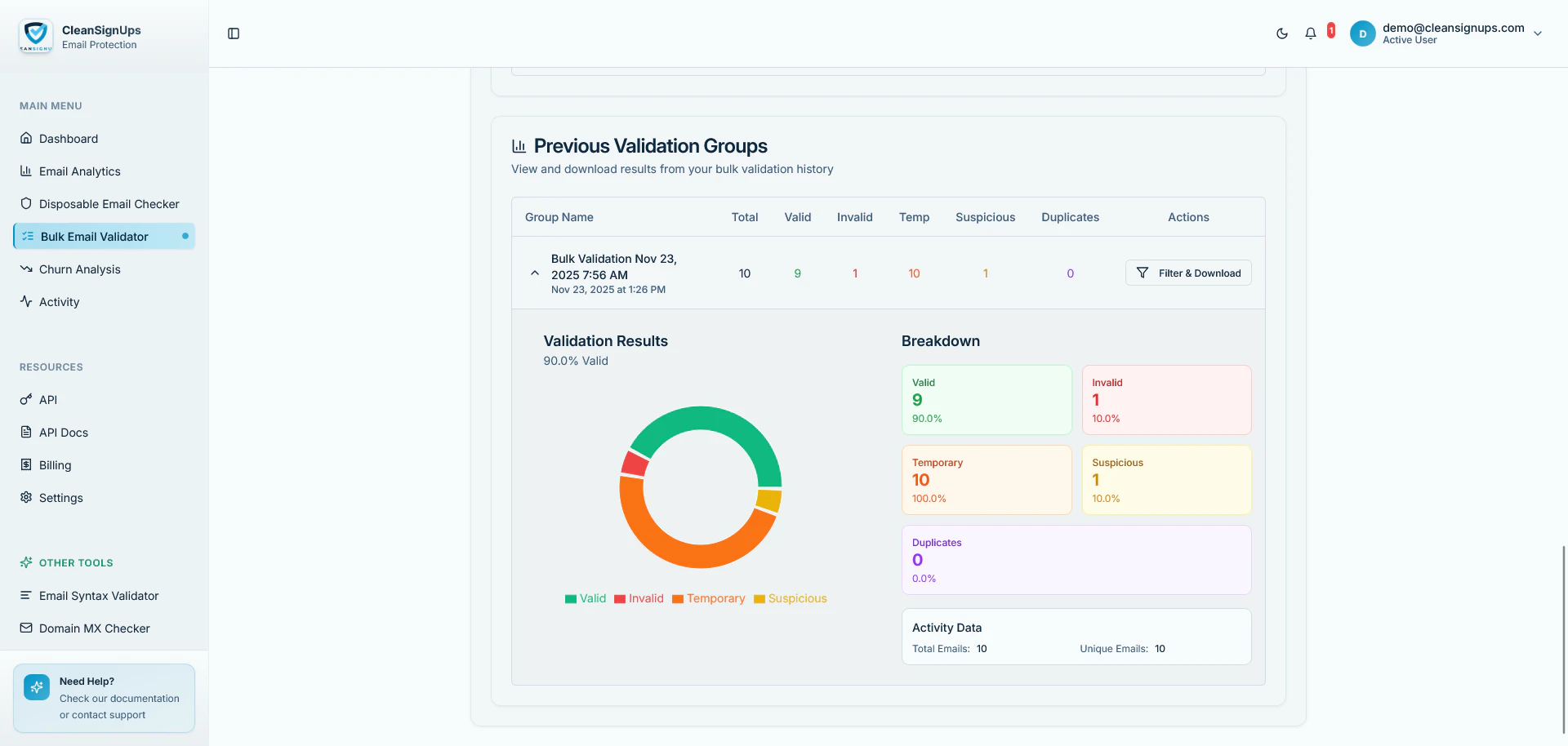Screen dimensions: 1568x746
Task: Click the '90.0% Valid' text
Action: coord(576,361)
